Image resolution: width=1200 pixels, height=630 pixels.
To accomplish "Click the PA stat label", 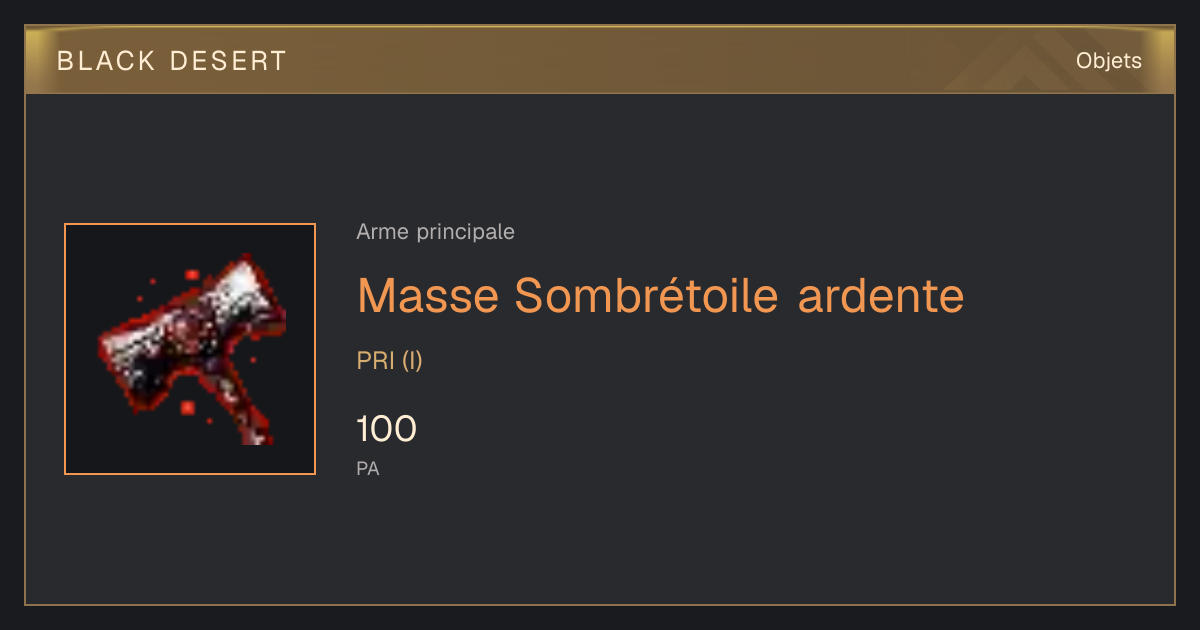I will click(x=368, y=468).
